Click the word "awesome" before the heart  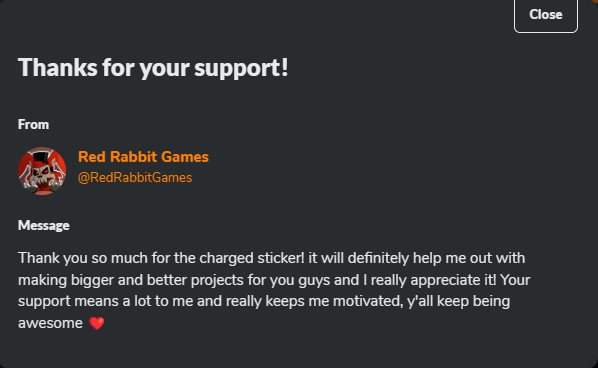(50, 323)
